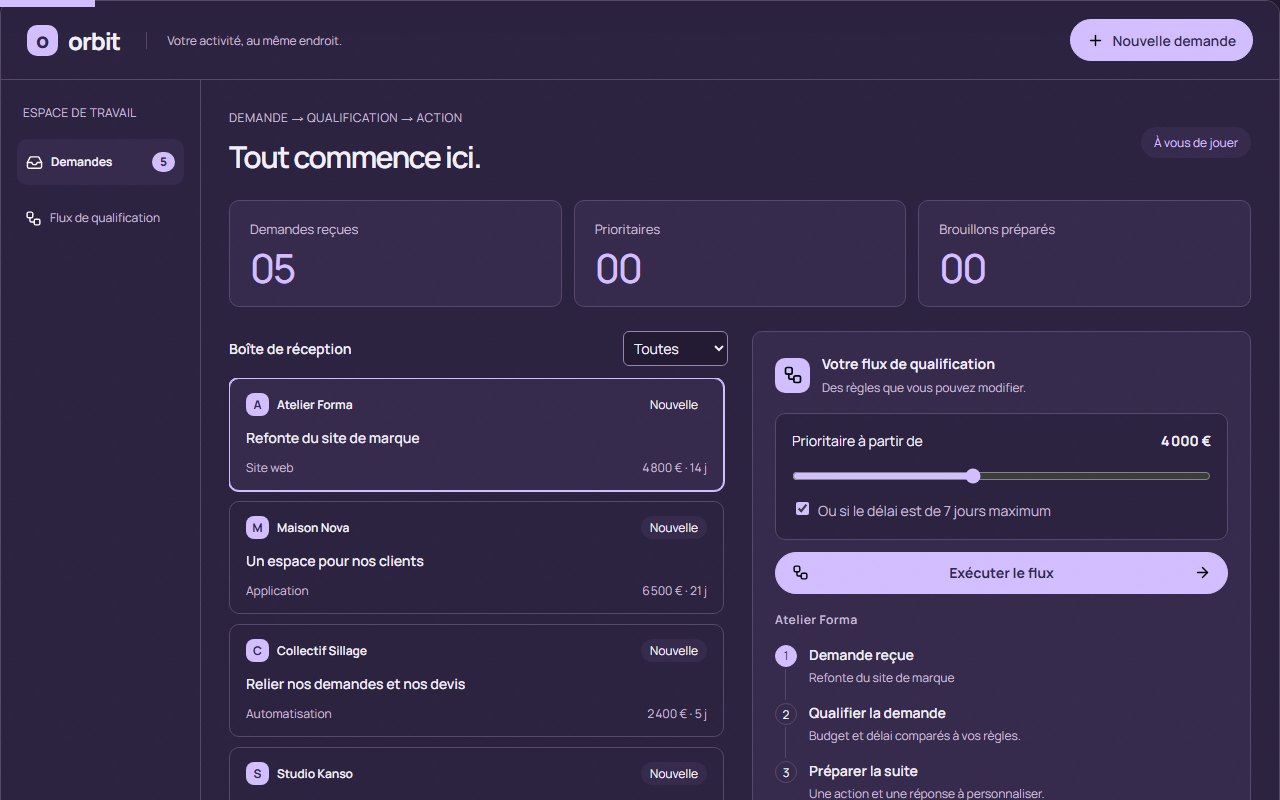Click the 6500 € · 21 j text
Viewport: 1280px width, 800px height.
click(x=674, y=591)
